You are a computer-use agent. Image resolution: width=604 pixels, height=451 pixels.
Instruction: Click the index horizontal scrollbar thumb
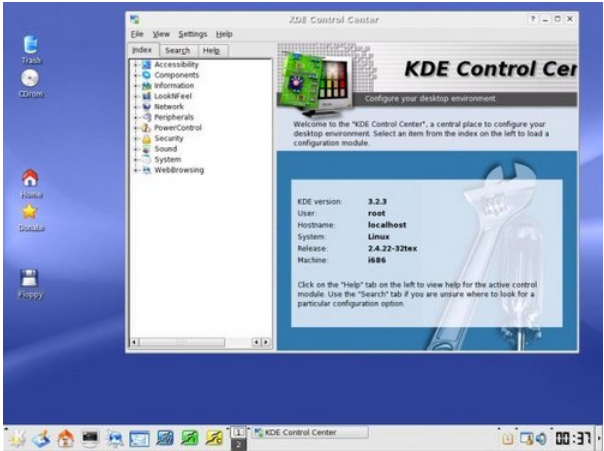click(x=182, y=342)
